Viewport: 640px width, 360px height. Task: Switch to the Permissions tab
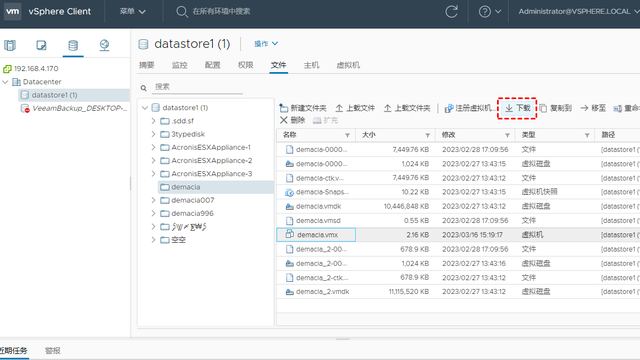245,65
